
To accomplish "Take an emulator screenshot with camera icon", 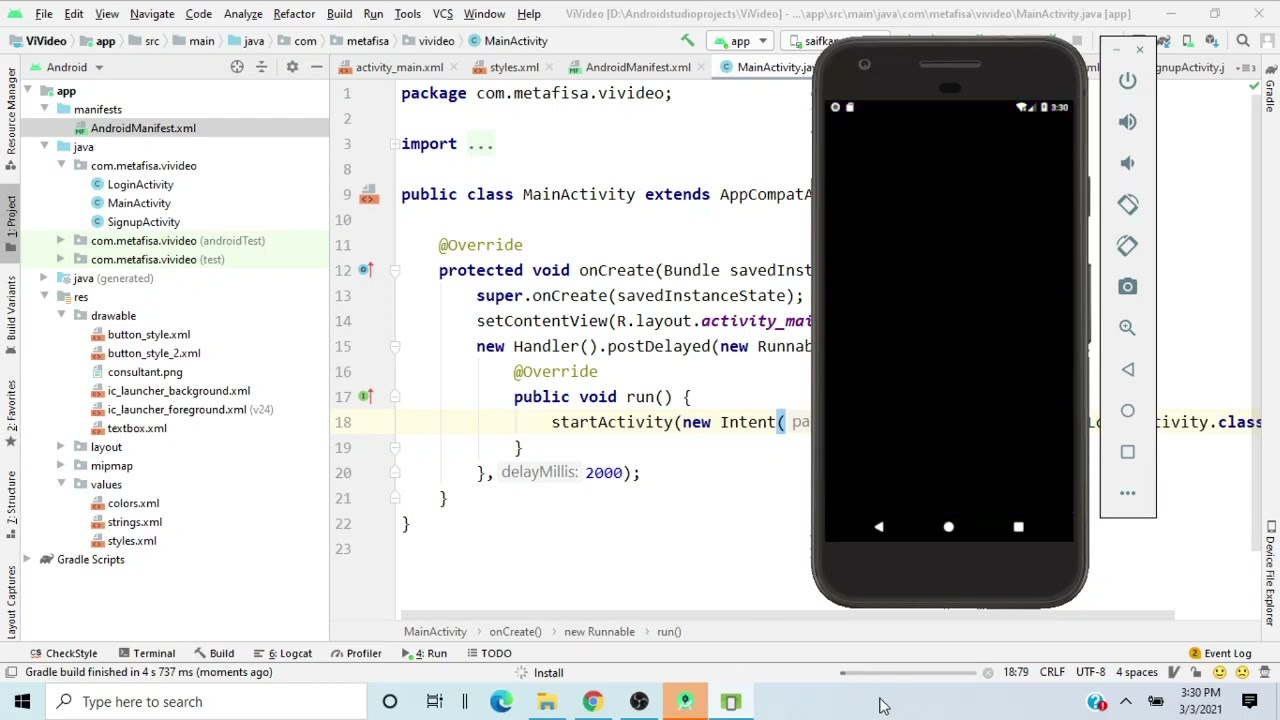I will [x=1127, y=287].
